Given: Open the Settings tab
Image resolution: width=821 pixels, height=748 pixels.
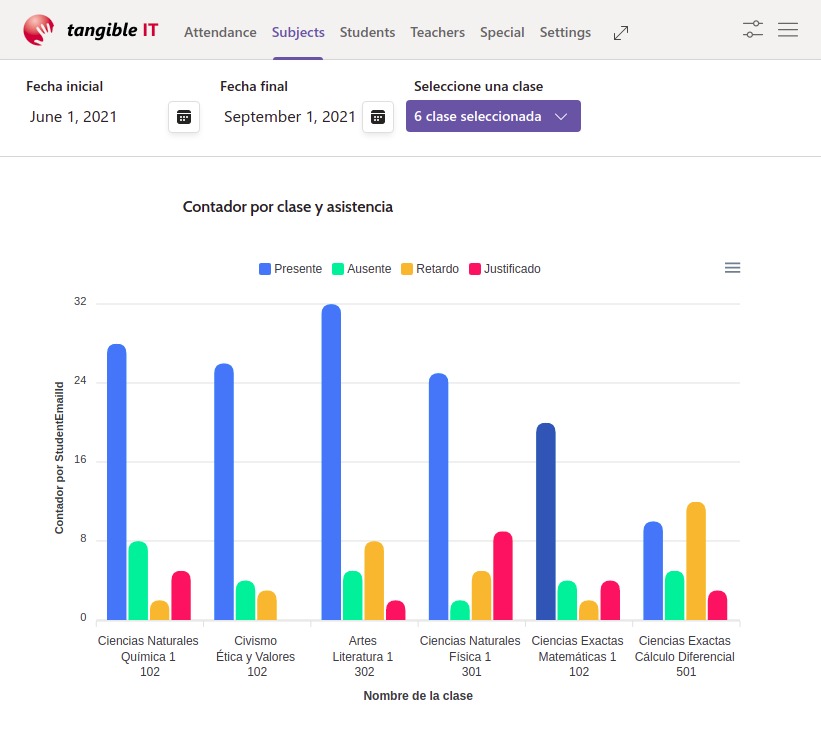Looking at the screenshot, I should [565, 32].
